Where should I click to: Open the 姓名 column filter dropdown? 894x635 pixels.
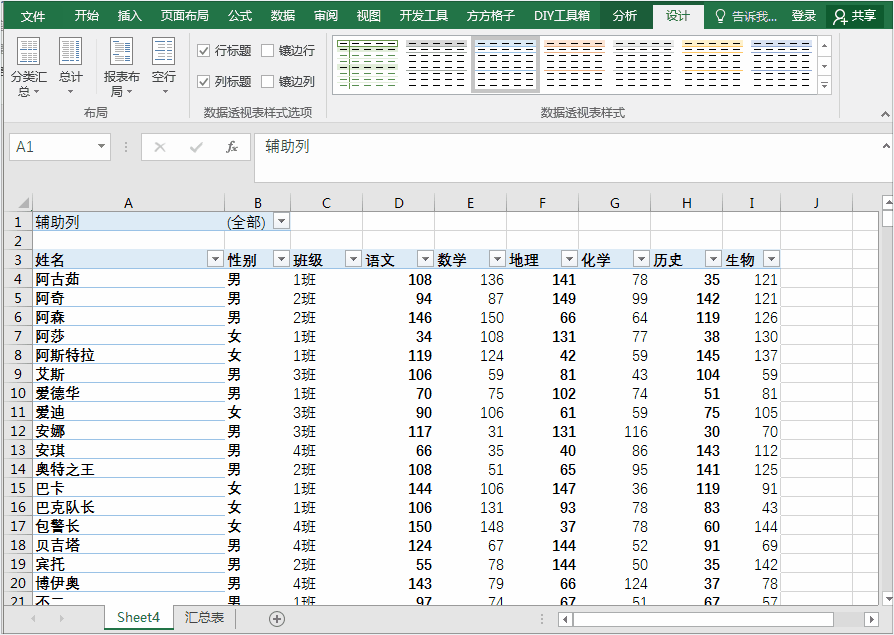pos(215,259)
